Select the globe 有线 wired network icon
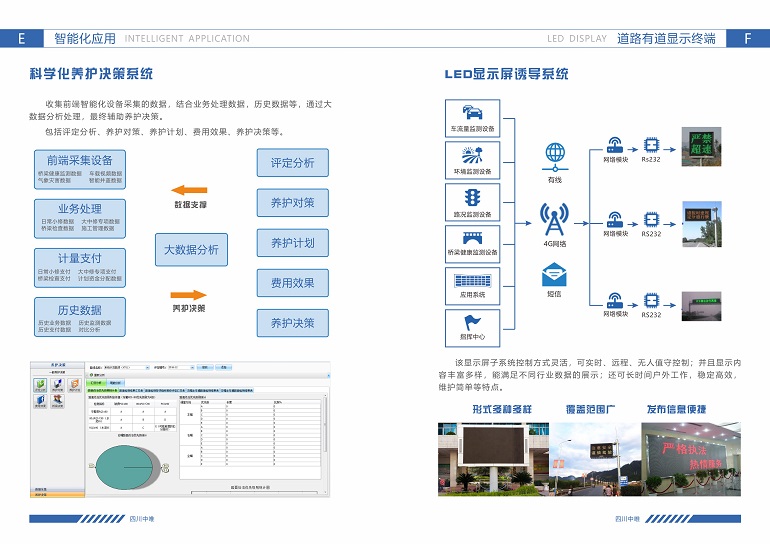 tap(555, 156)
